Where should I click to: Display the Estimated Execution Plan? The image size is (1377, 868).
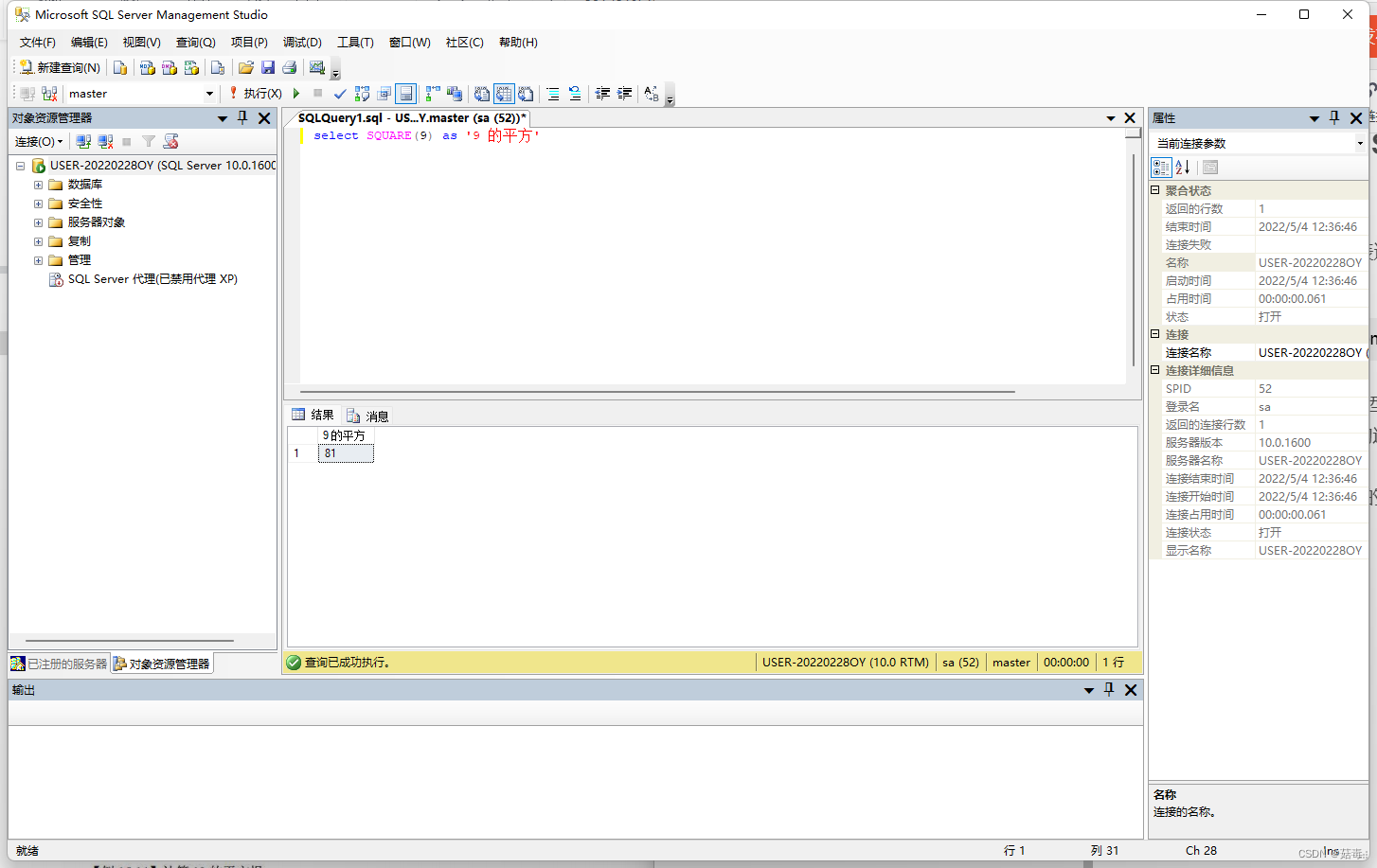[x=362, y=94]
